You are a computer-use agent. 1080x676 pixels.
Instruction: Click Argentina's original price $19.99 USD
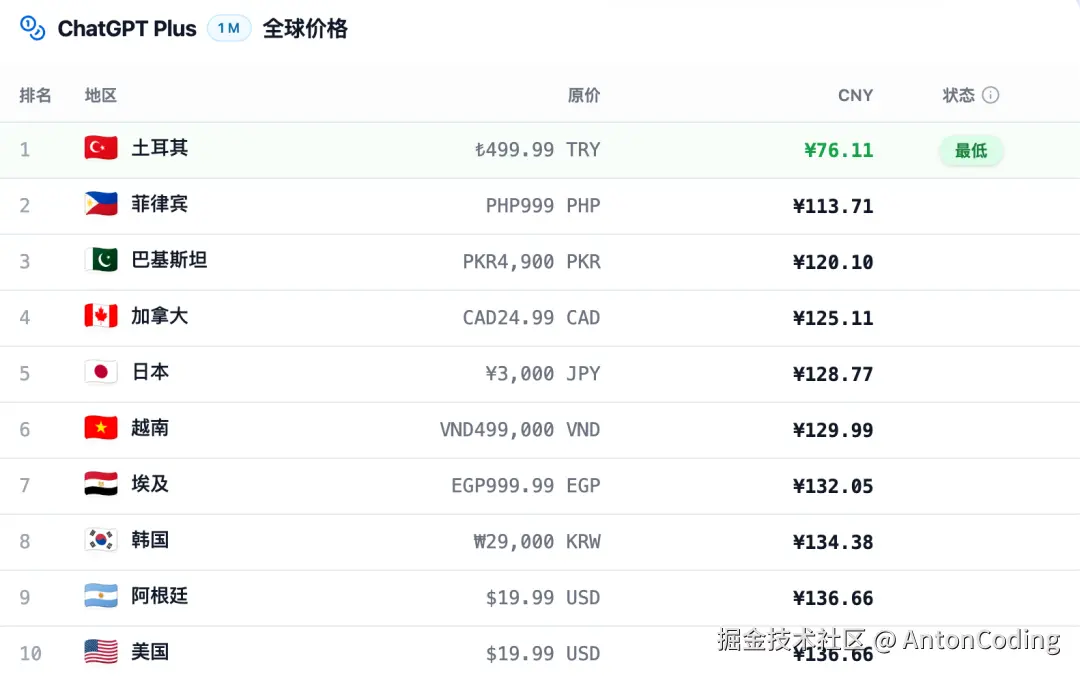pos(543,597)
